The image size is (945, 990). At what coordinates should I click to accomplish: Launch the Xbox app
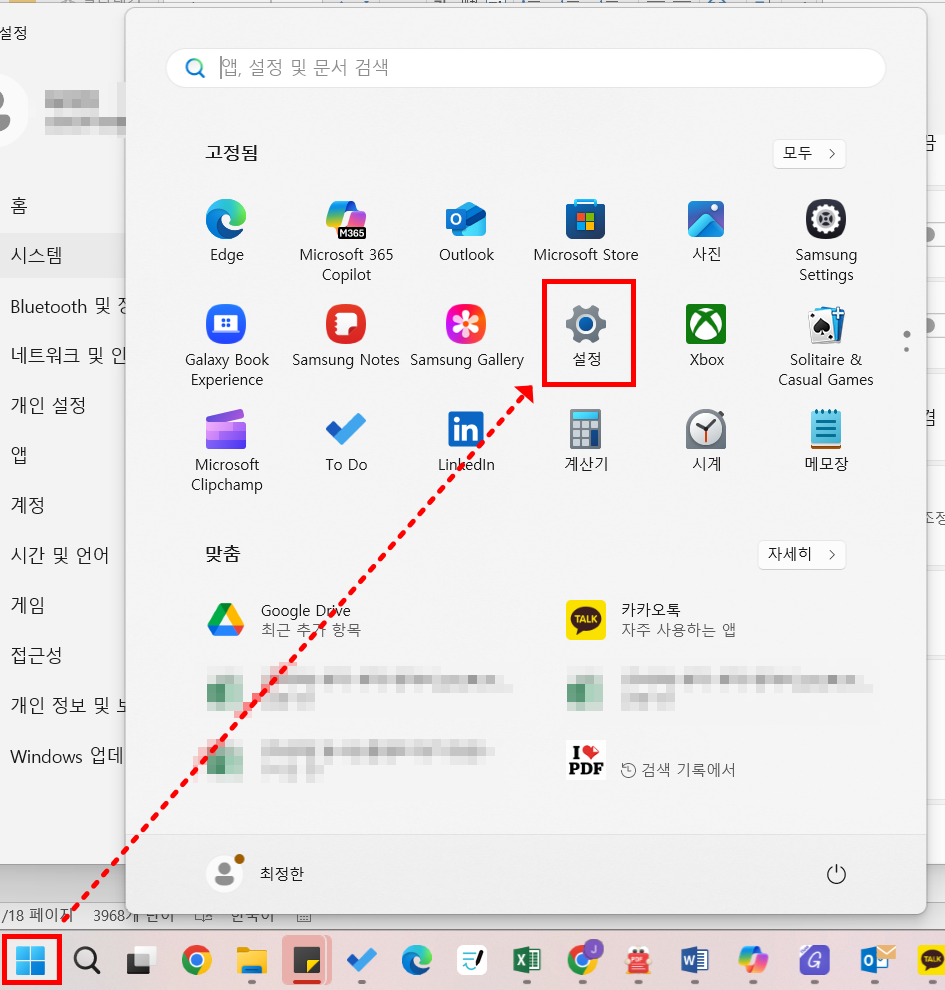click(706, 336)
